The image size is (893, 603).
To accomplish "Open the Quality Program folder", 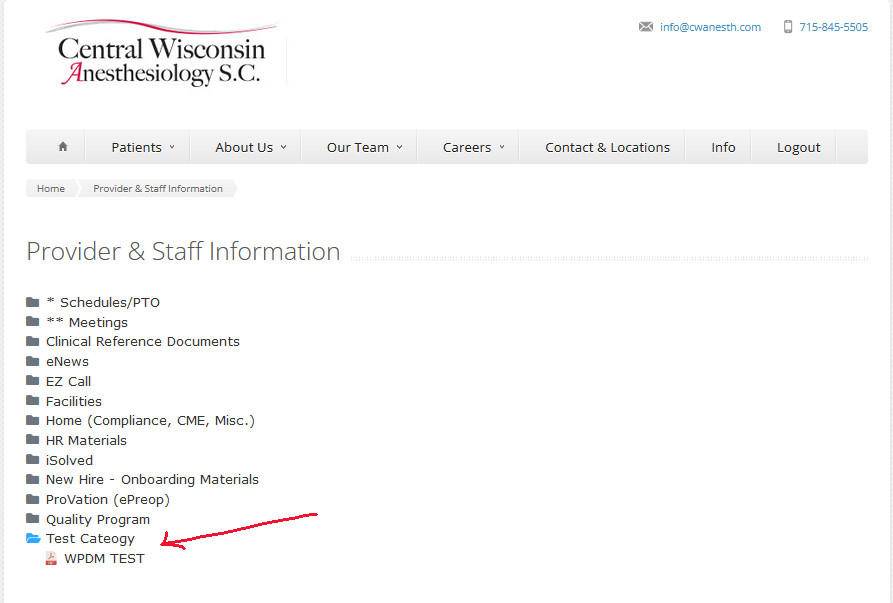I will click(97, 520).
